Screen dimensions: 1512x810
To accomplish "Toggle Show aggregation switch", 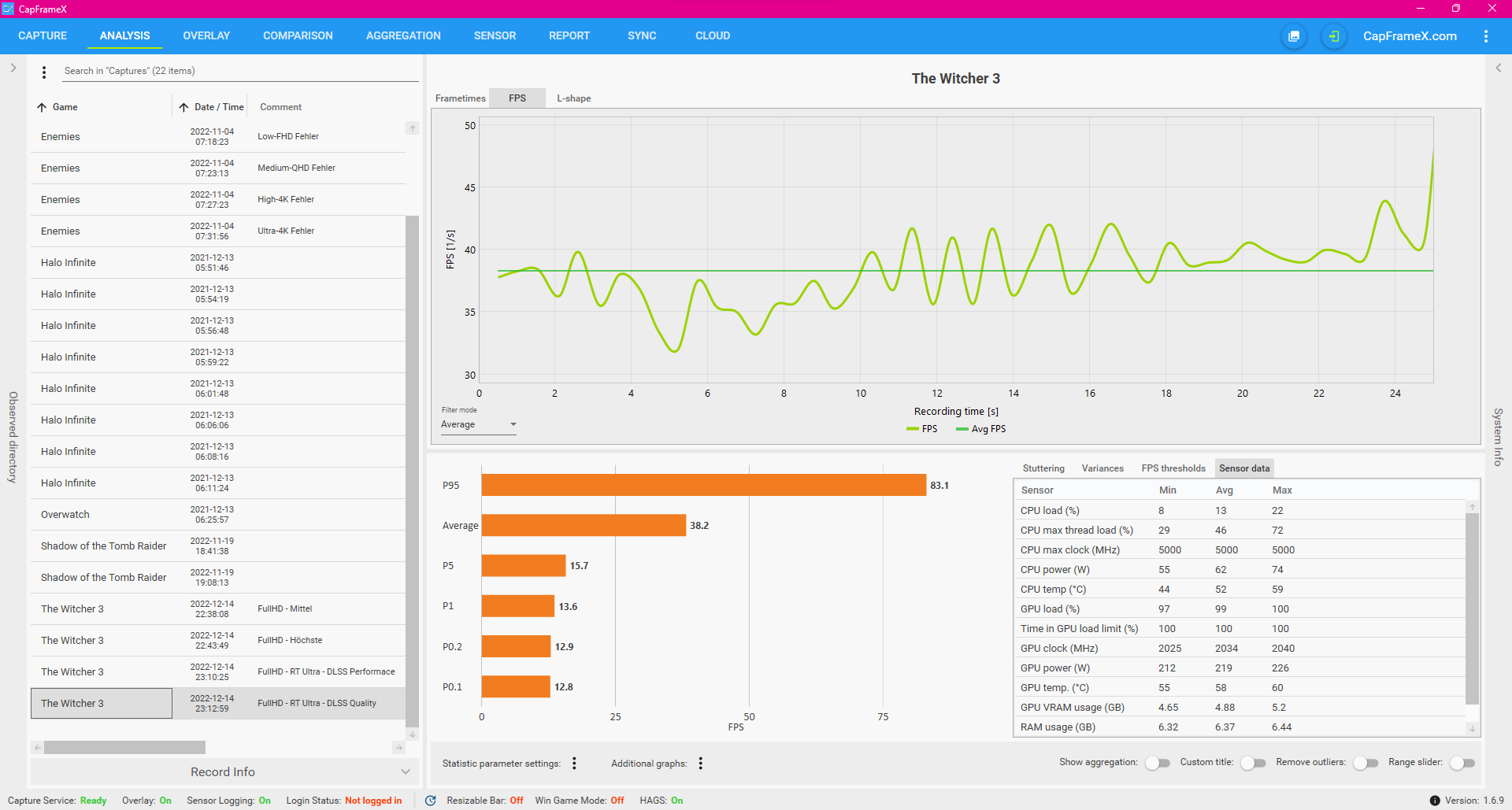I will coord(1158,763).
